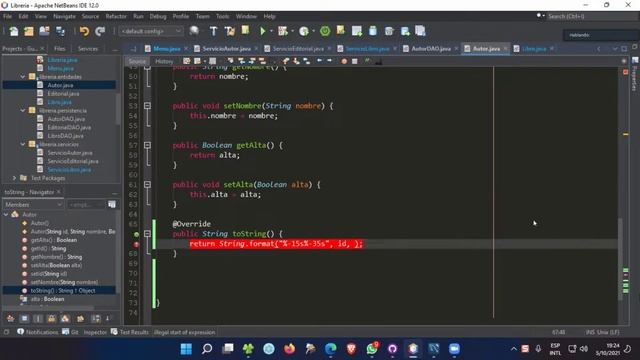
Task: Open the dropdown arrow next to Run
Action: coord(271,31)
